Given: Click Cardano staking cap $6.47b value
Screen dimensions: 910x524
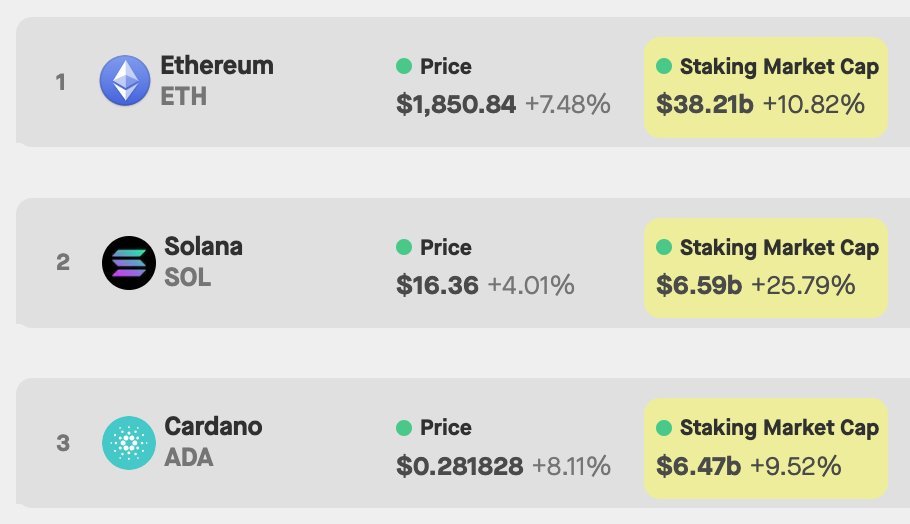Looking at the screenshot, I should coord(698,466).
